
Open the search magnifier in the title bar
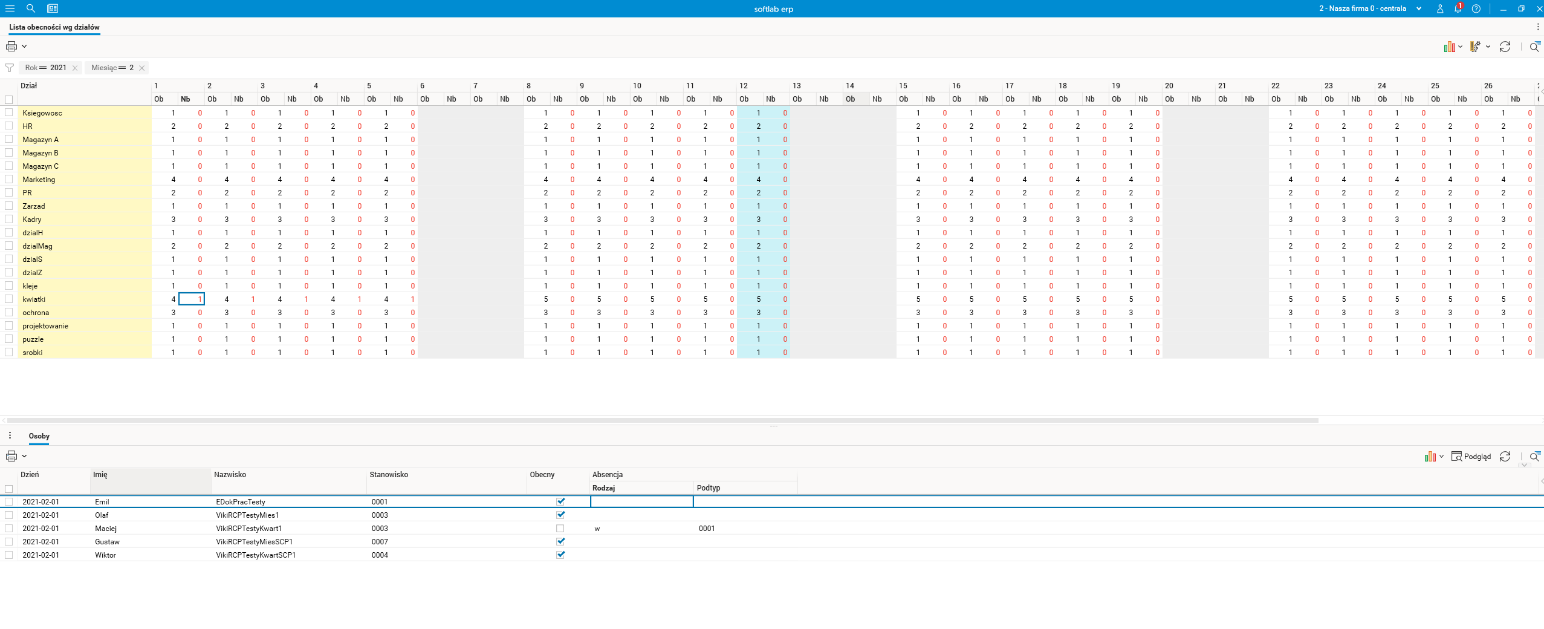coord(31,8)
